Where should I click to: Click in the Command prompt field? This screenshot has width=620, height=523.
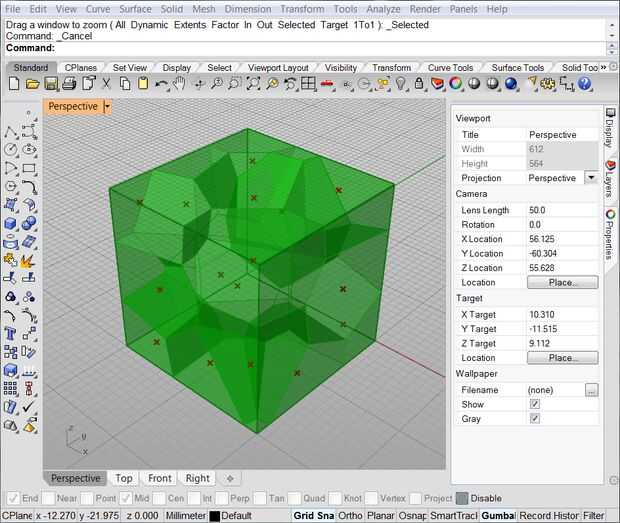(304, 48)
